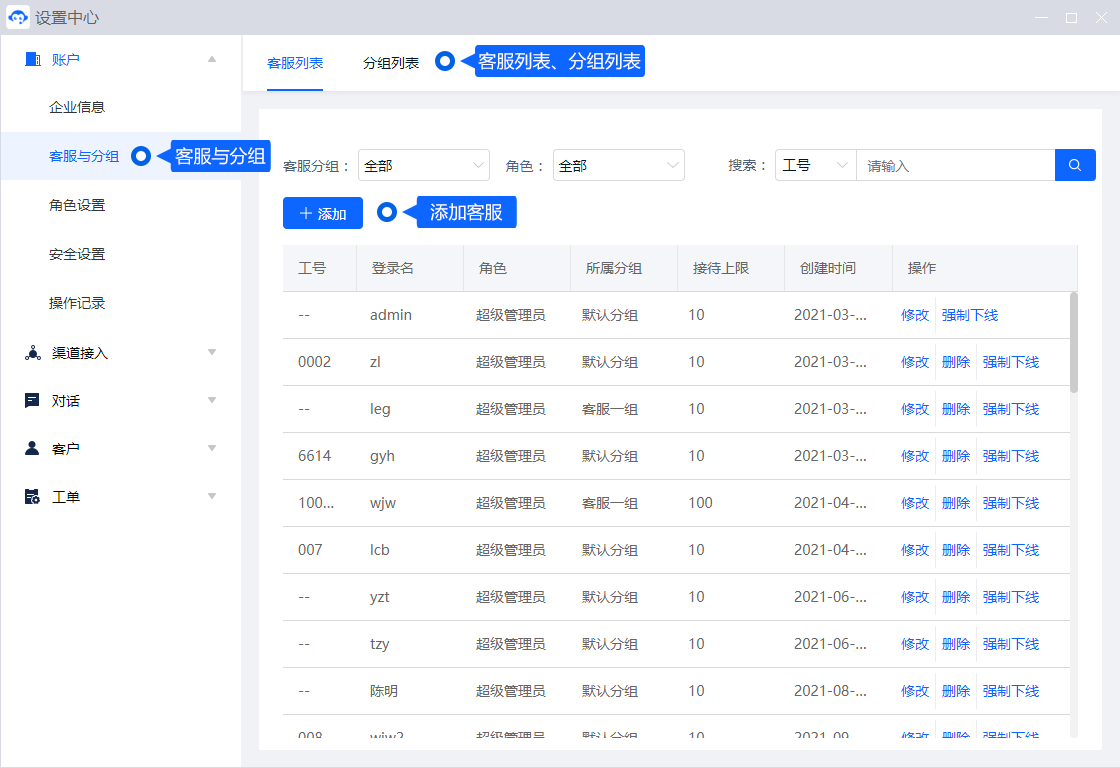Click 强制下线 for user gyh

click(x=1011, y=456)
